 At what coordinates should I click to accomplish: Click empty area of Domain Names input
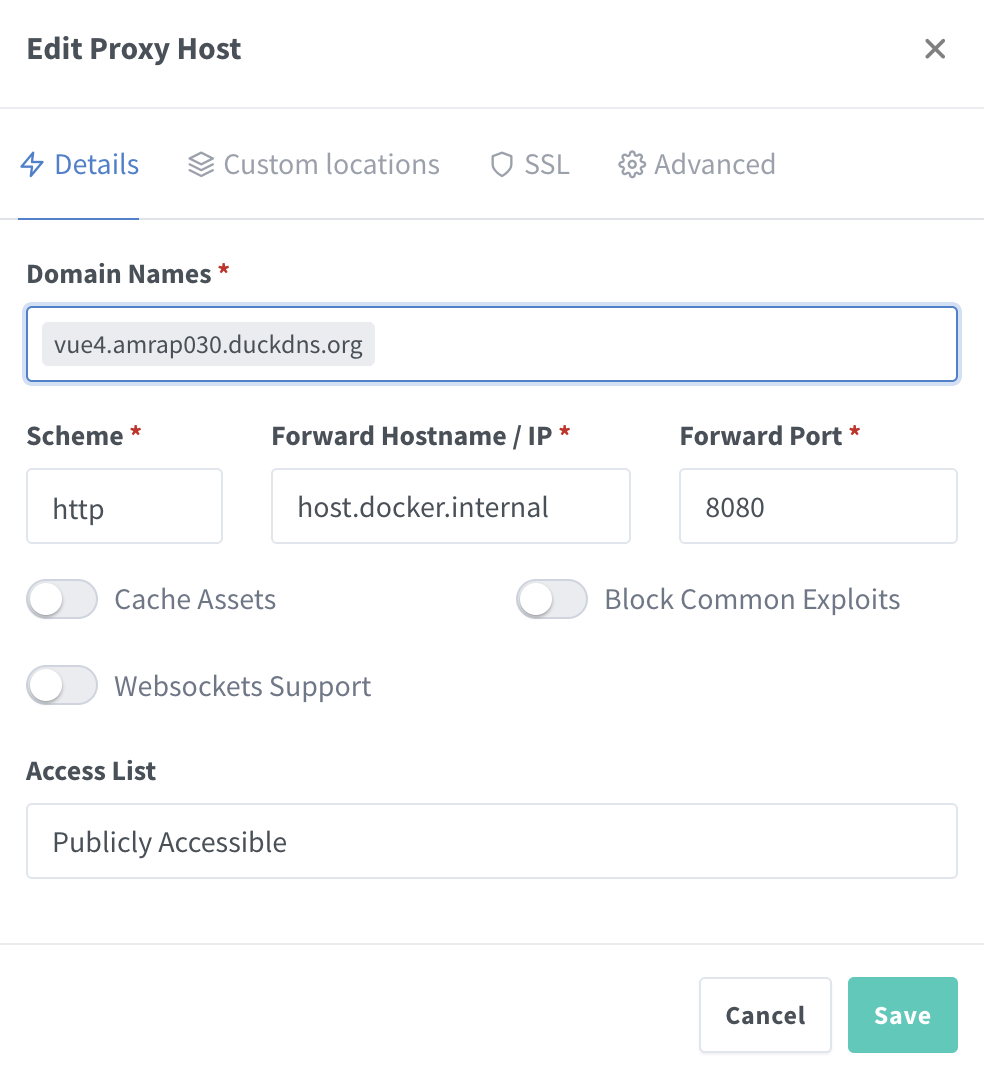pyautogui.click(x=660, y=345)
